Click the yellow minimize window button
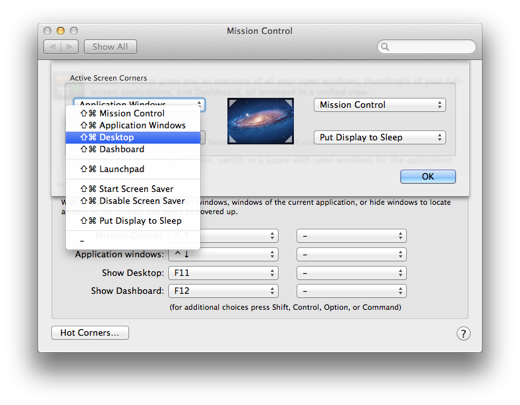 (60, 31)
